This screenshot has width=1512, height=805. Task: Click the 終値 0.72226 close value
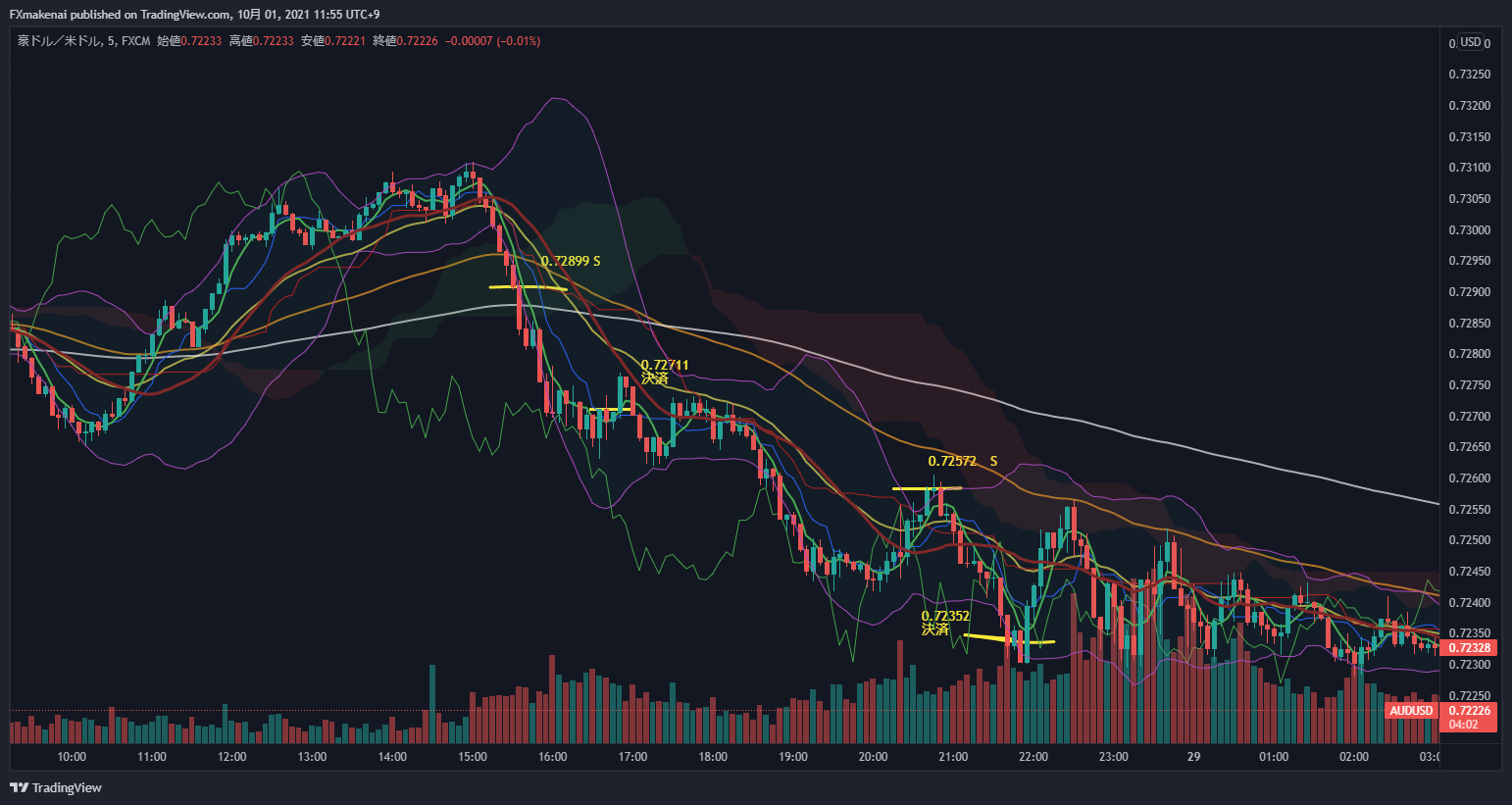[x=405, y=41]
